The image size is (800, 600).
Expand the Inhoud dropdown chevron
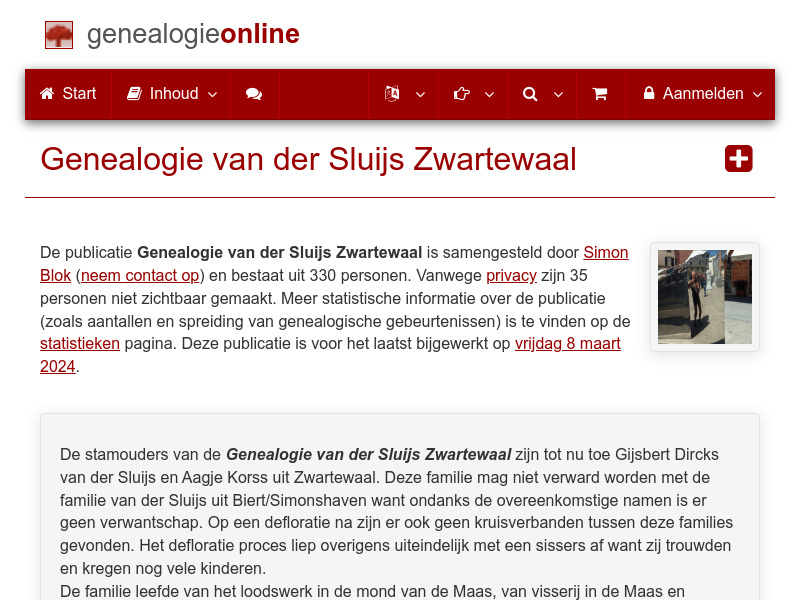click(x=212, y=95)
